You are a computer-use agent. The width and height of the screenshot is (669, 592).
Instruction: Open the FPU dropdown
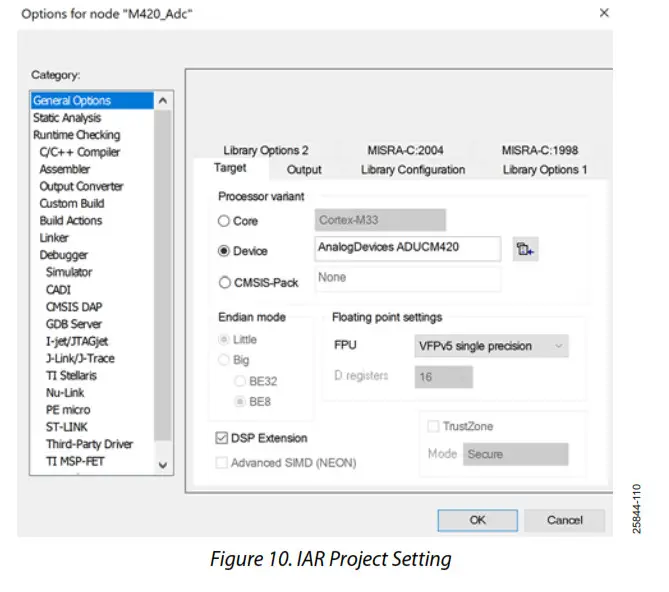(491, 346)
